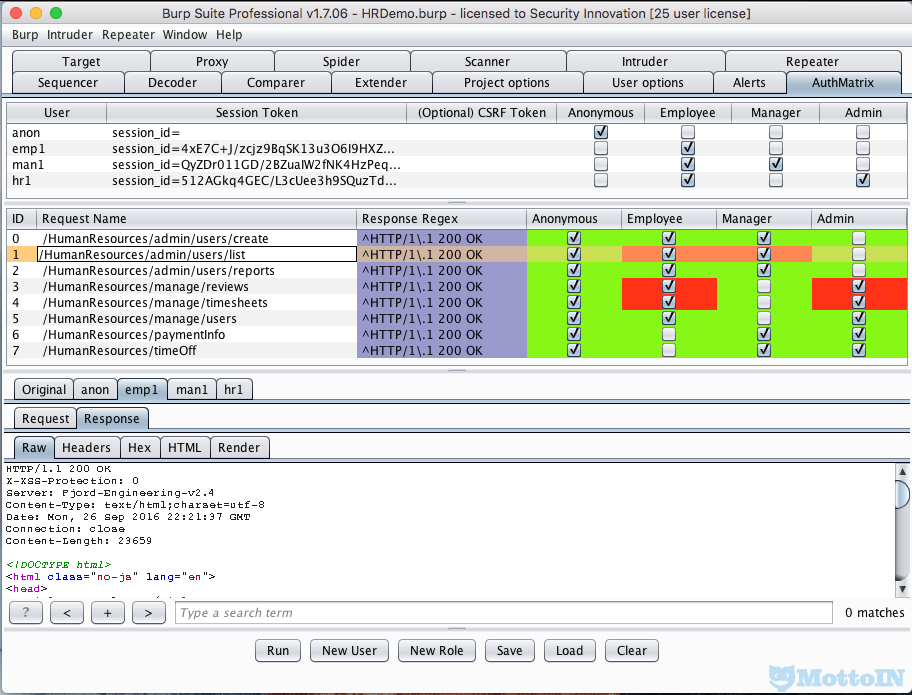Click the New Role button

[437, 651]
